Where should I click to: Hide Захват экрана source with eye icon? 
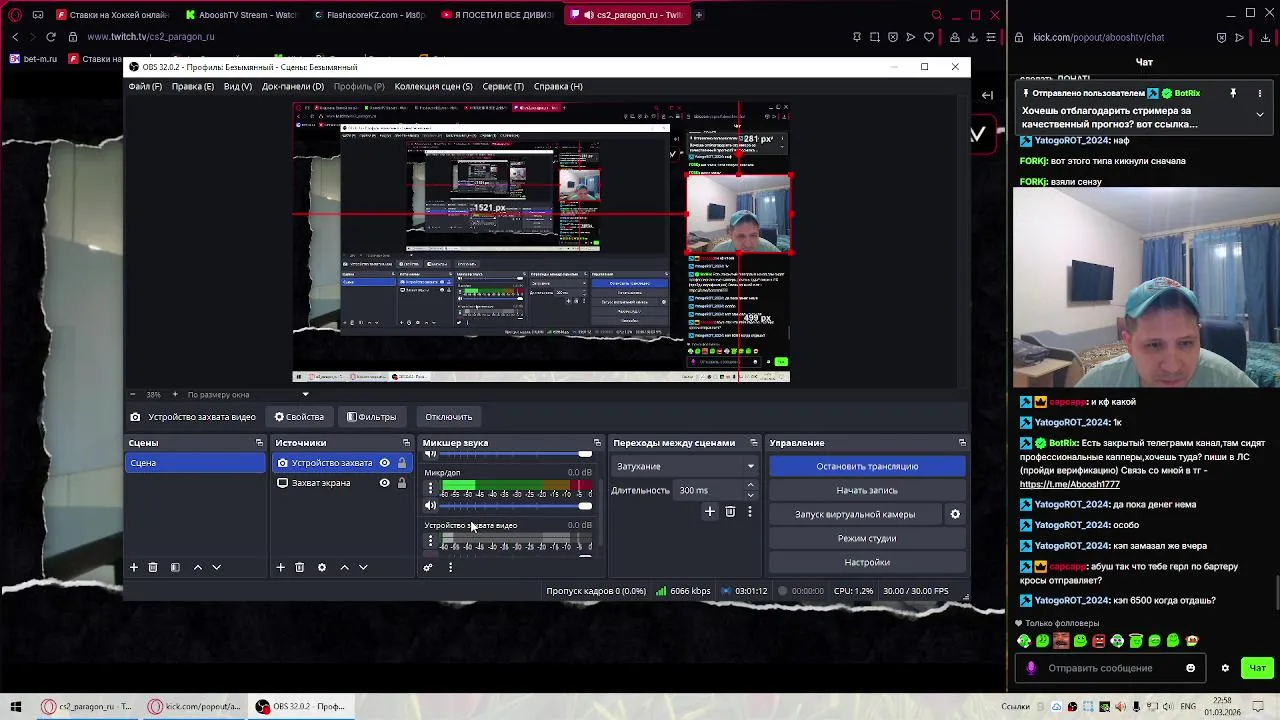point(384,483)
